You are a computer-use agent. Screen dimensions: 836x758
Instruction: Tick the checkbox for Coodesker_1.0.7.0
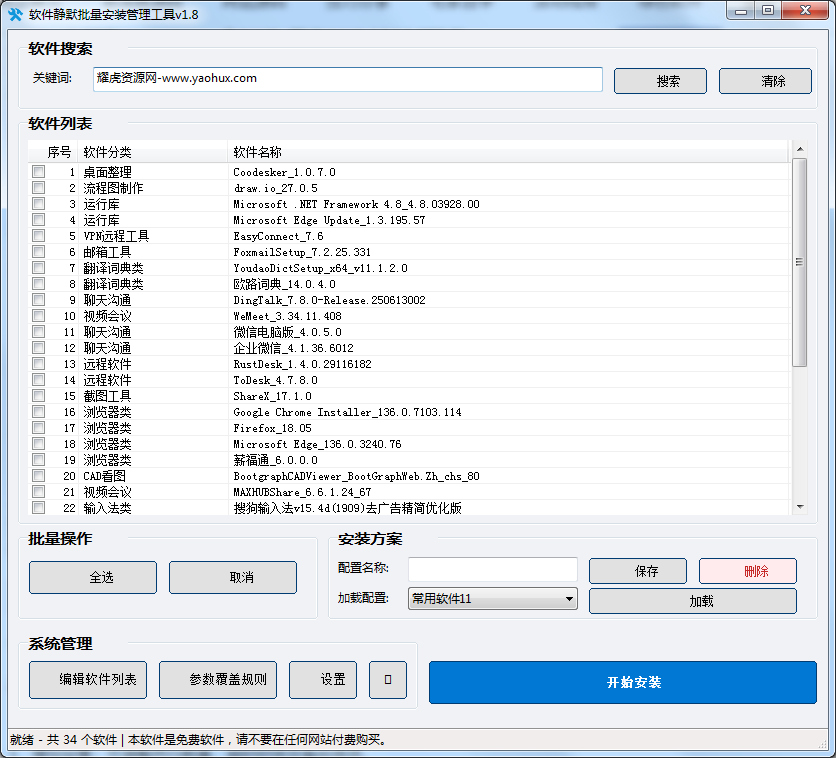click(x=38, y=172)
